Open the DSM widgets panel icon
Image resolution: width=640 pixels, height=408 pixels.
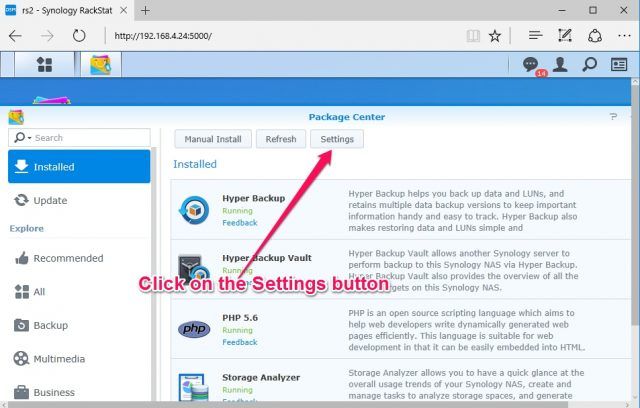[619, 64]
